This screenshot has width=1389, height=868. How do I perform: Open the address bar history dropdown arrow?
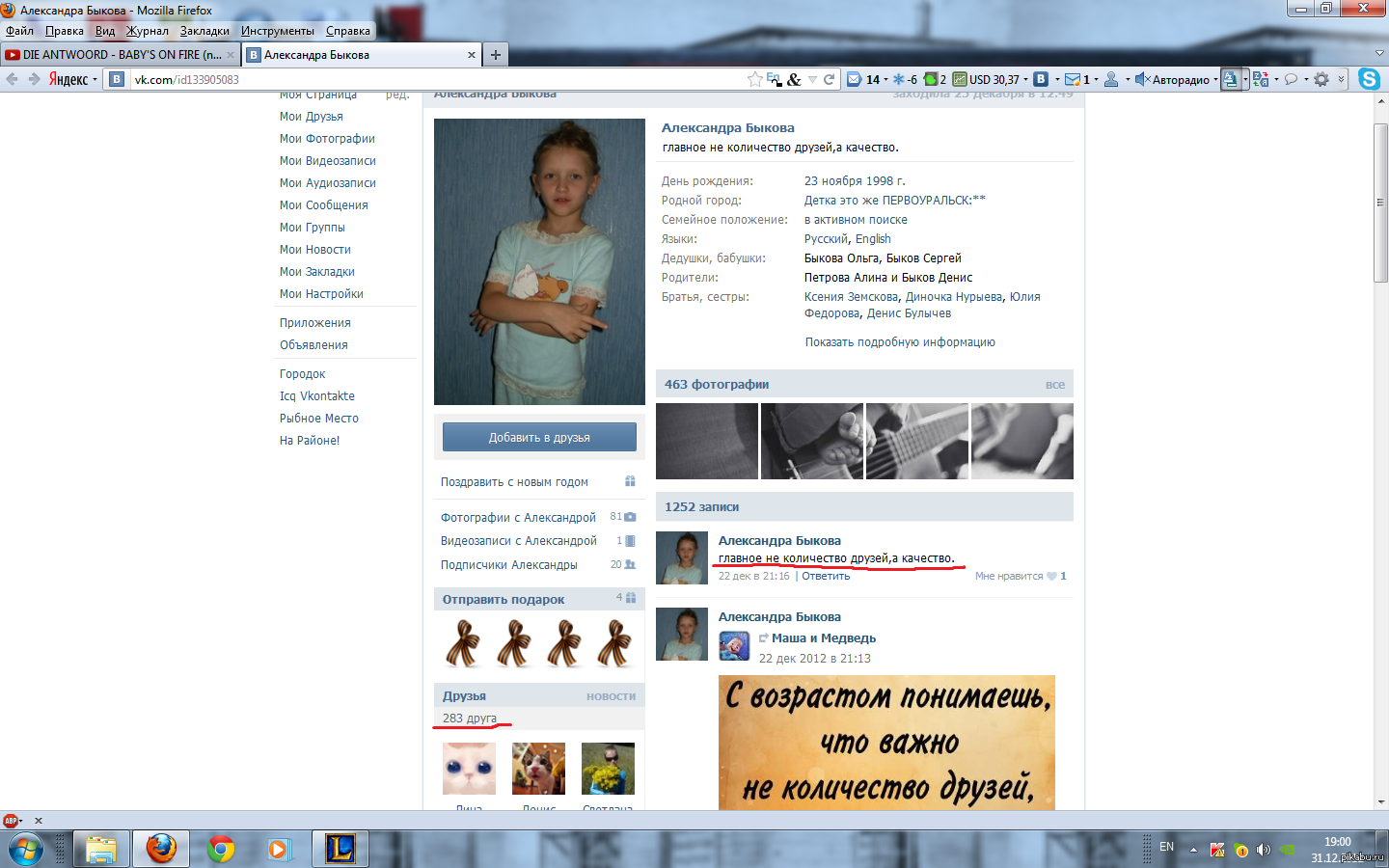coord(812,79)
